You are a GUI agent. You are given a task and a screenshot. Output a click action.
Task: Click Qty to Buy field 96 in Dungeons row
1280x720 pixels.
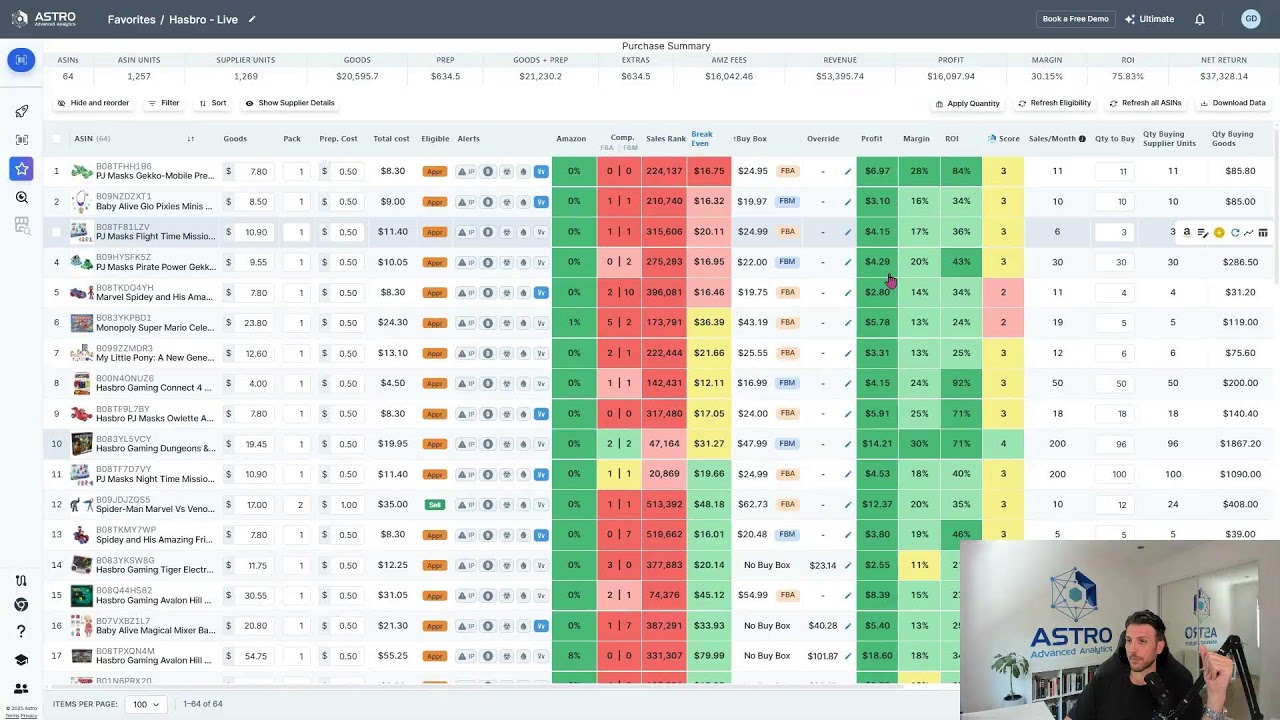(1115, 444)
